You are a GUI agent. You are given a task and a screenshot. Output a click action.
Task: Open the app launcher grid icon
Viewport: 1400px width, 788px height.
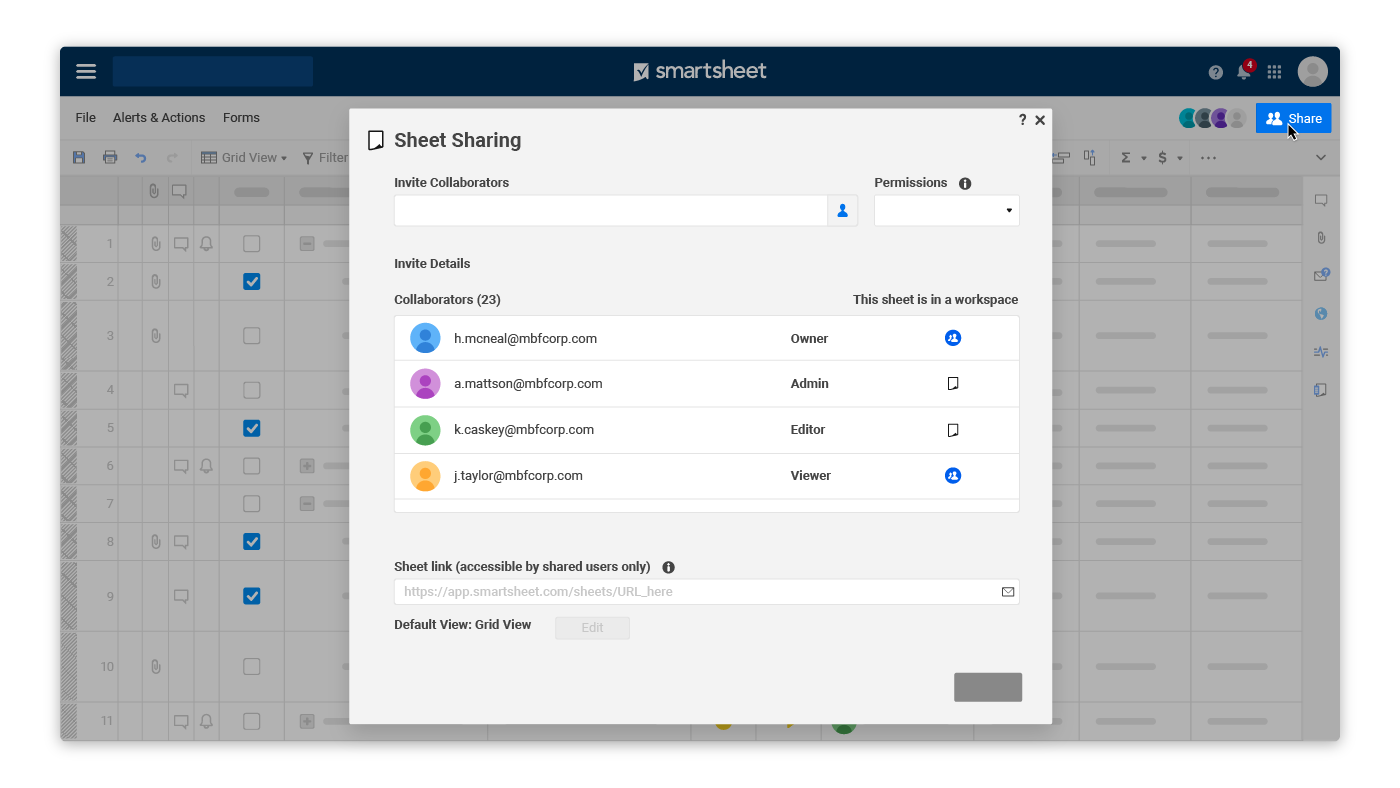tap(1274, 72)
